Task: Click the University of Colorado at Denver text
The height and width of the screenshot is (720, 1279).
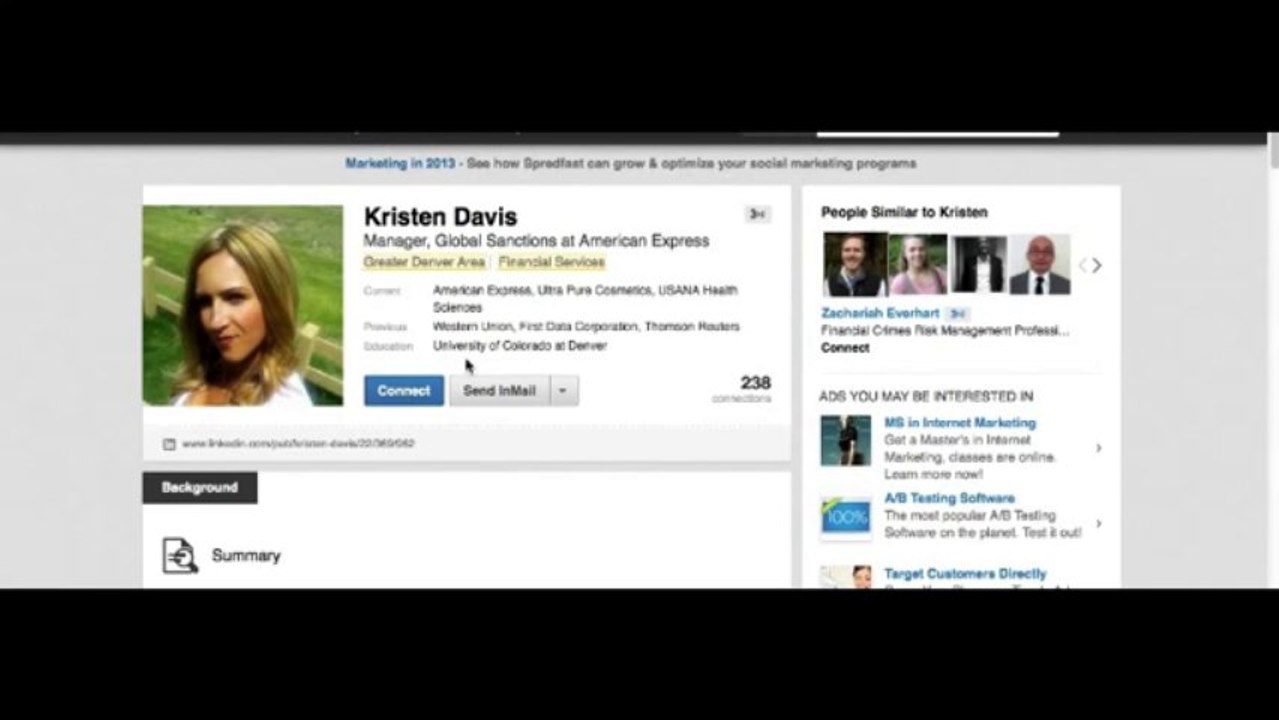Action: pyautogui.click(x=520, y=346)
